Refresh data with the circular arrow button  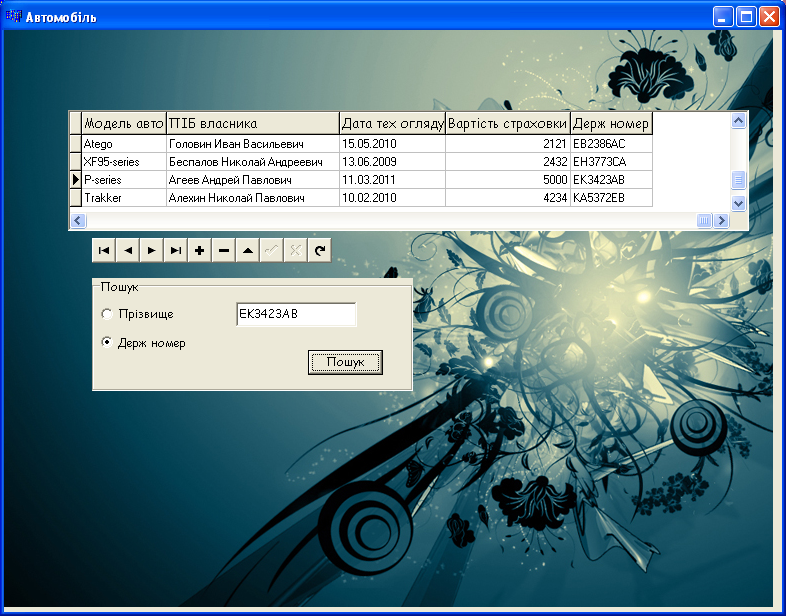319,251
